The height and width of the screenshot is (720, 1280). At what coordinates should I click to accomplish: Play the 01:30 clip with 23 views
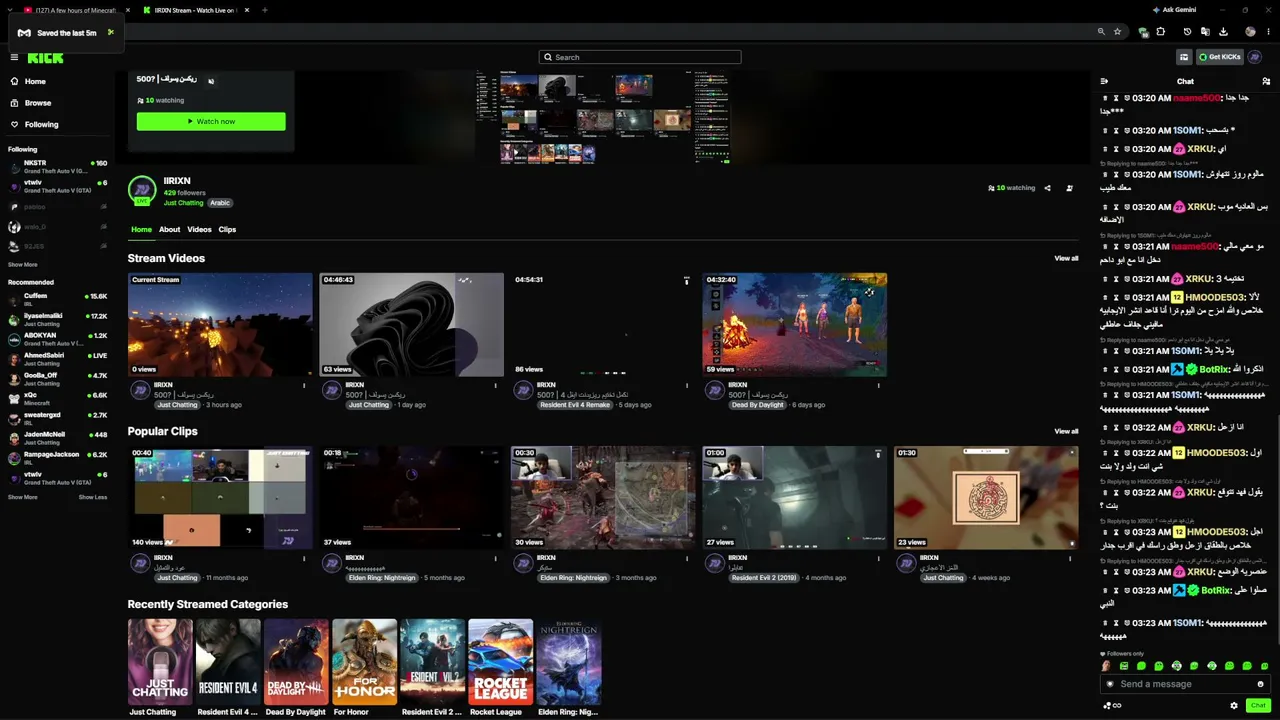[986, 498]
